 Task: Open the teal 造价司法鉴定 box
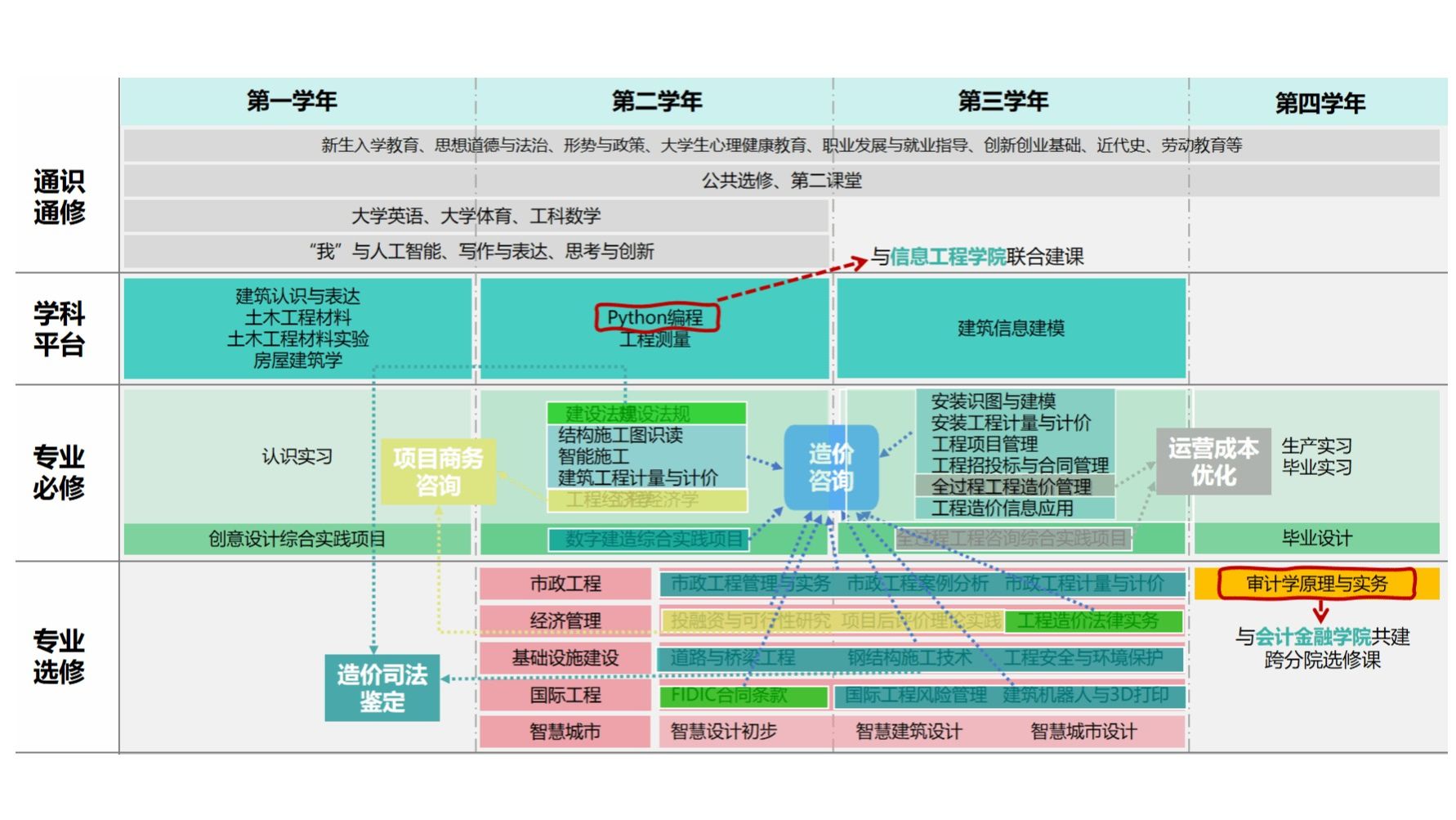tap(382, 688)
